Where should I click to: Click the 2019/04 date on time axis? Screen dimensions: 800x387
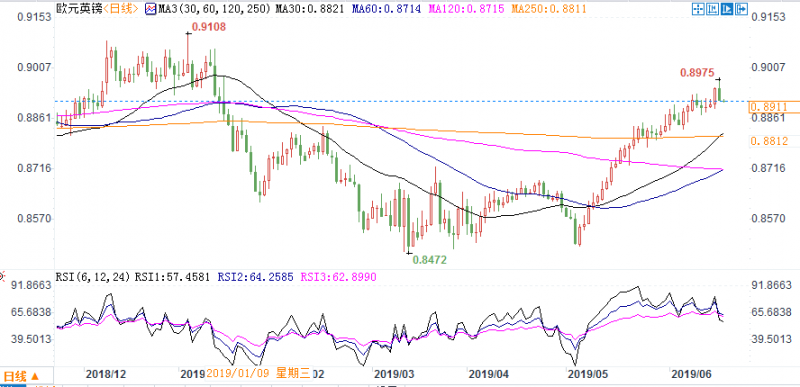(x=489, y=374)
